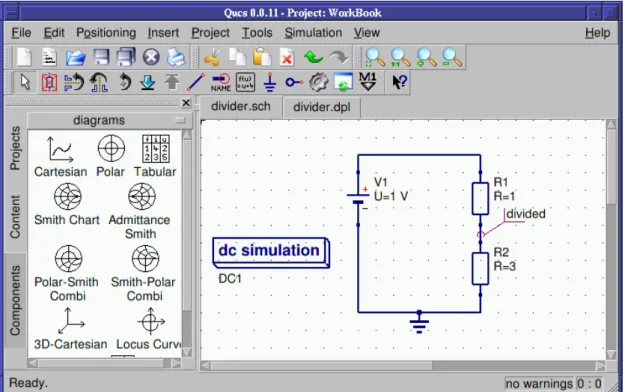The height and width of the screenshot is (392, 625).
Task: Go into subcircuit down arrow
Action: pos(147,82)
